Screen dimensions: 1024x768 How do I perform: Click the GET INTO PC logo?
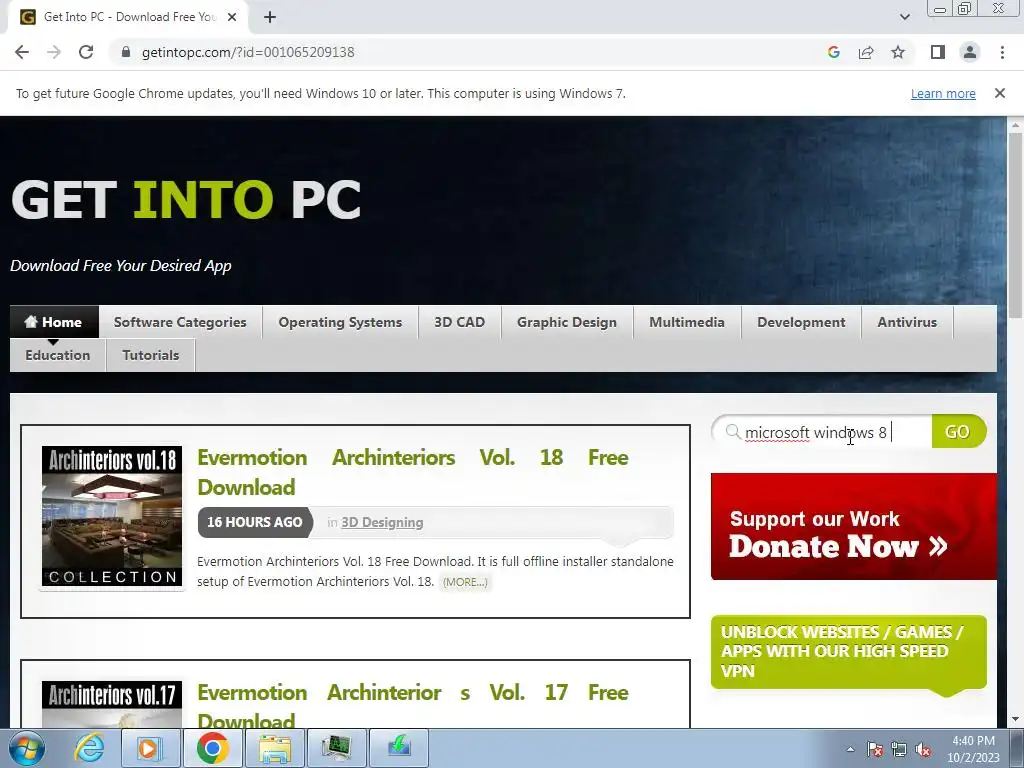point(186,200)
